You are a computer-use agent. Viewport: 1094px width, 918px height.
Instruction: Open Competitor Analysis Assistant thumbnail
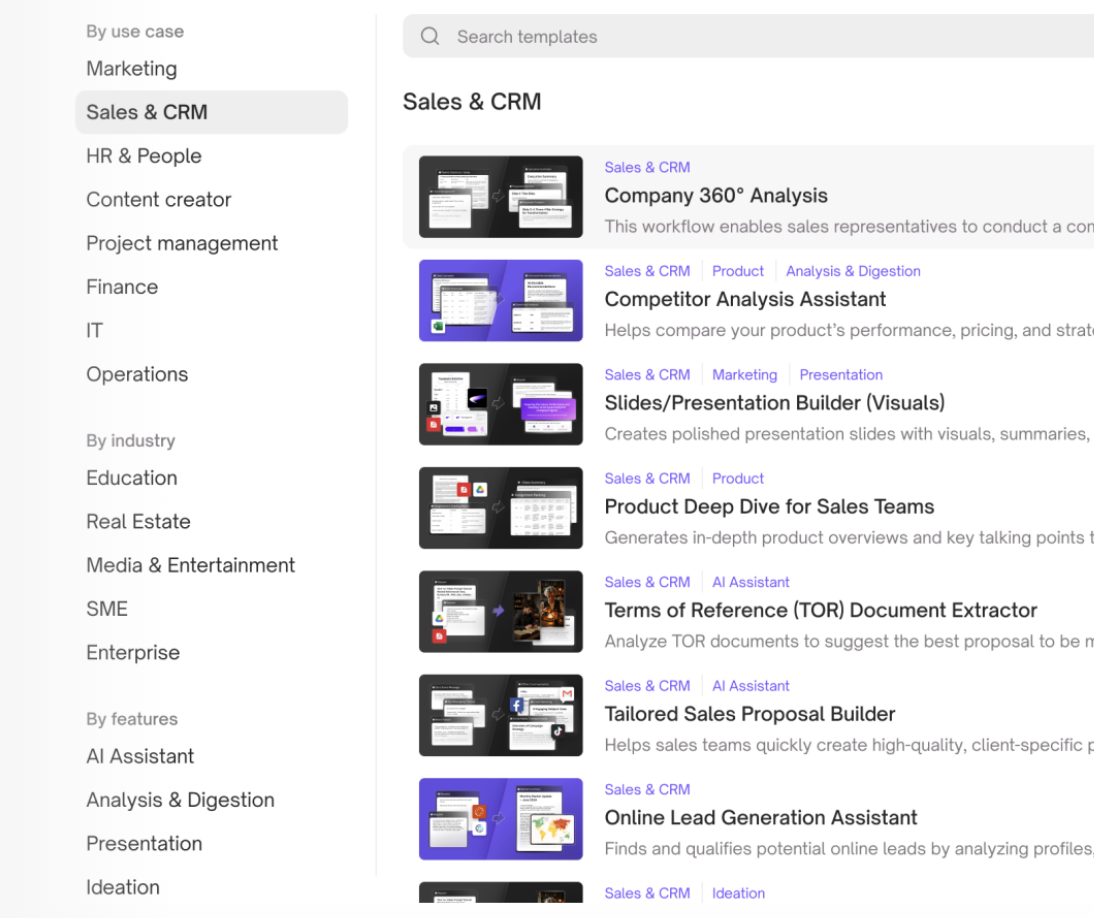(x=500, y=300)
